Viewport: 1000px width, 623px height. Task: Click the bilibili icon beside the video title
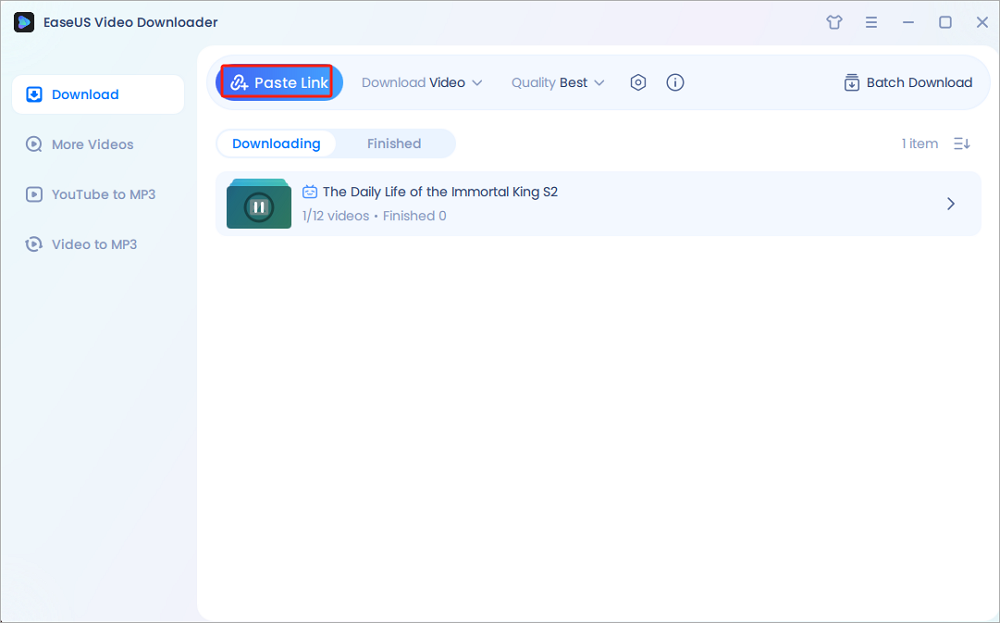(x=309, y=191)
